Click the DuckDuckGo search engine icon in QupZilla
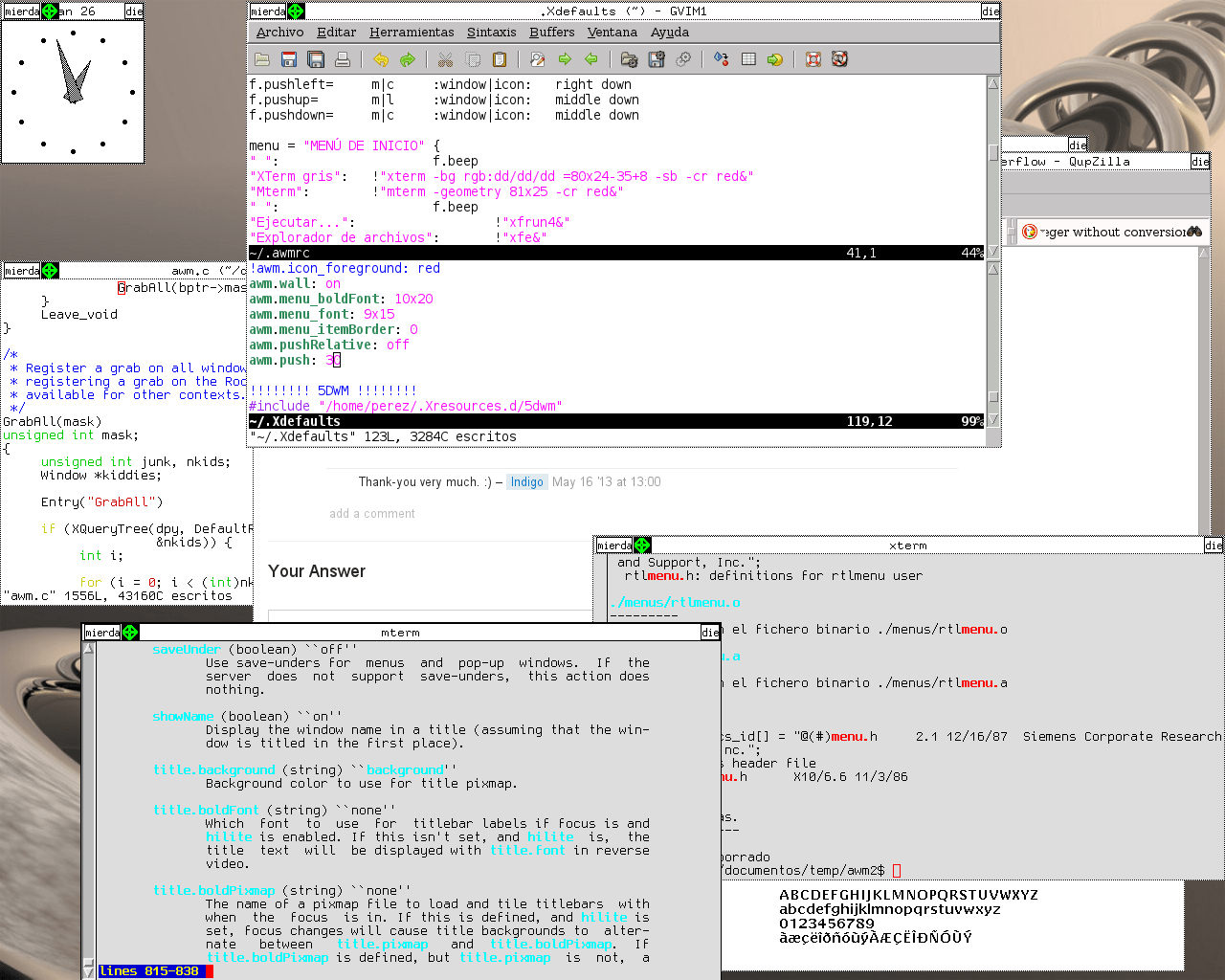The image size is (1225, 980). (1030, 232)
